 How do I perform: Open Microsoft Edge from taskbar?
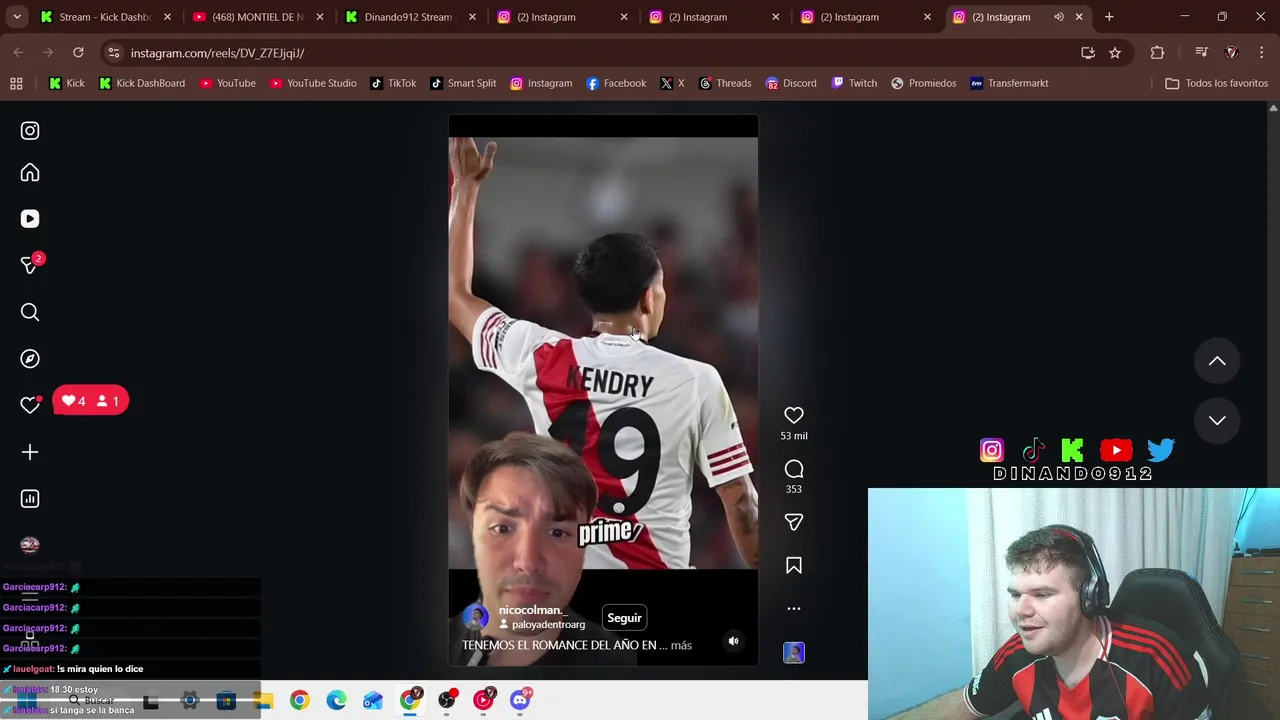pyautogui.click(x=336, y=701)
